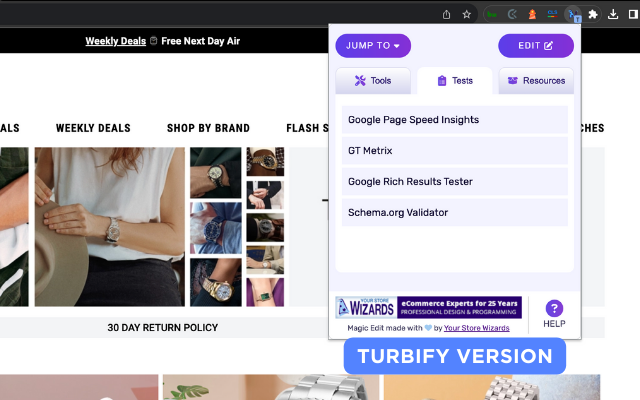
Task: Open the SHOP BY BRAND menu item
Action: tap(208, 128)
